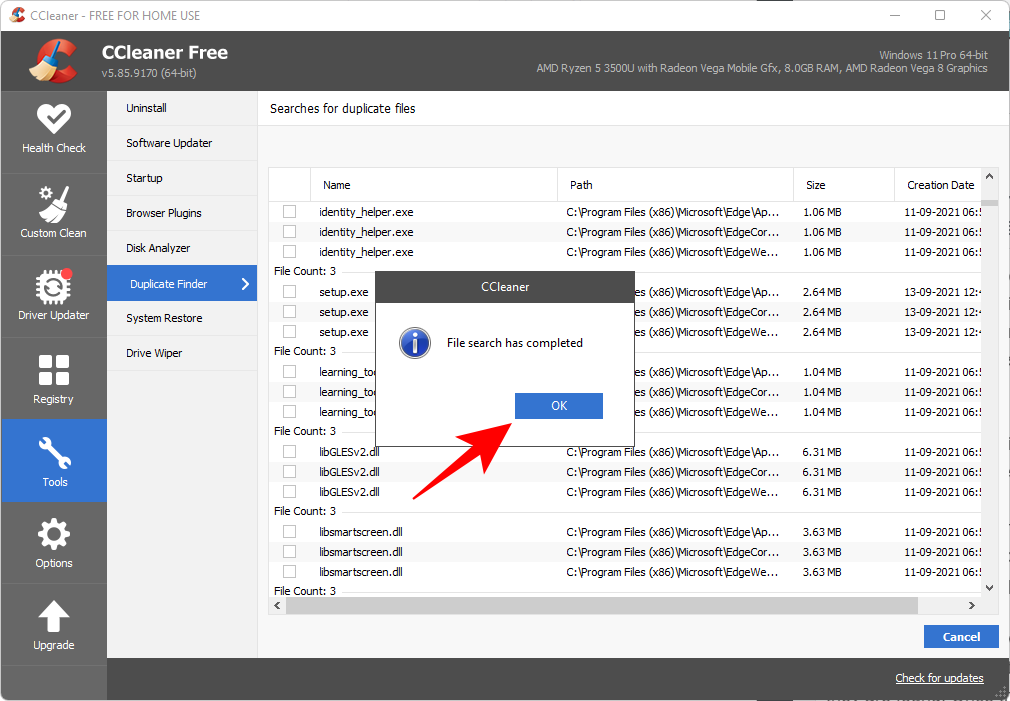Open the Options gear icon
The height and width of the screenshot is (701, 1010).
53,534
